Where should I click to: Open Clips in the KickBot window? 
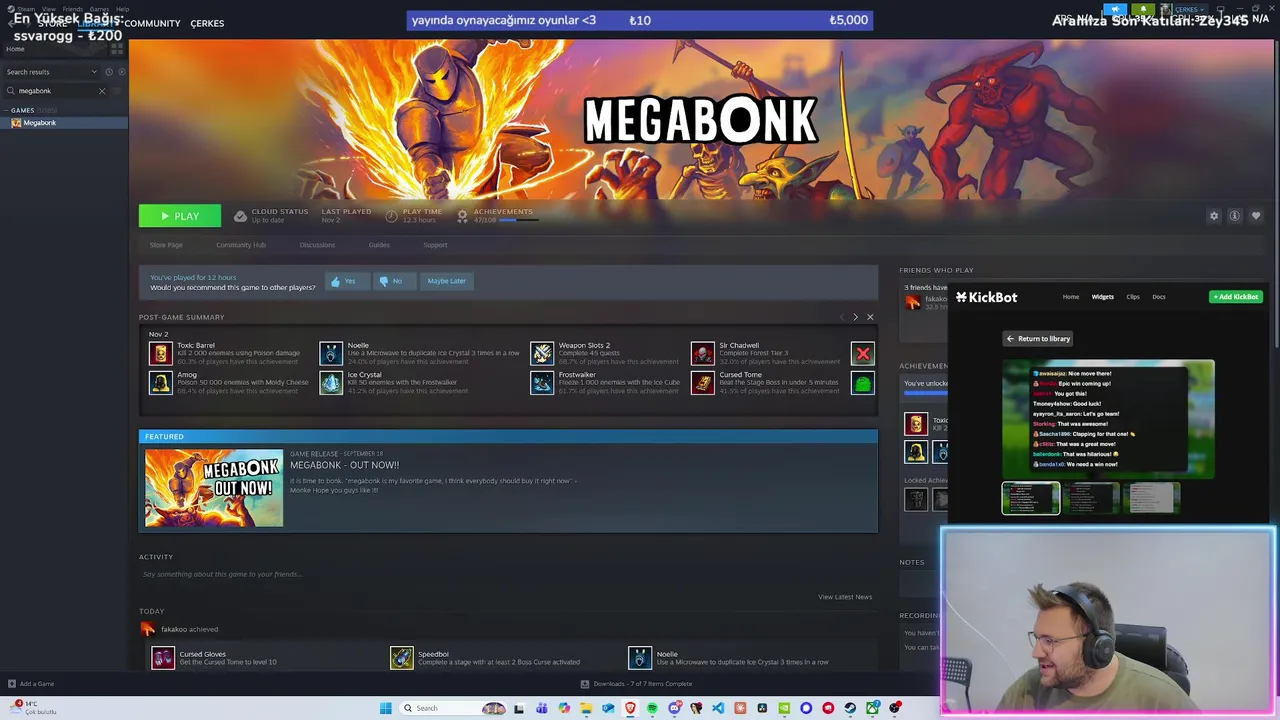coord(1133,297)
